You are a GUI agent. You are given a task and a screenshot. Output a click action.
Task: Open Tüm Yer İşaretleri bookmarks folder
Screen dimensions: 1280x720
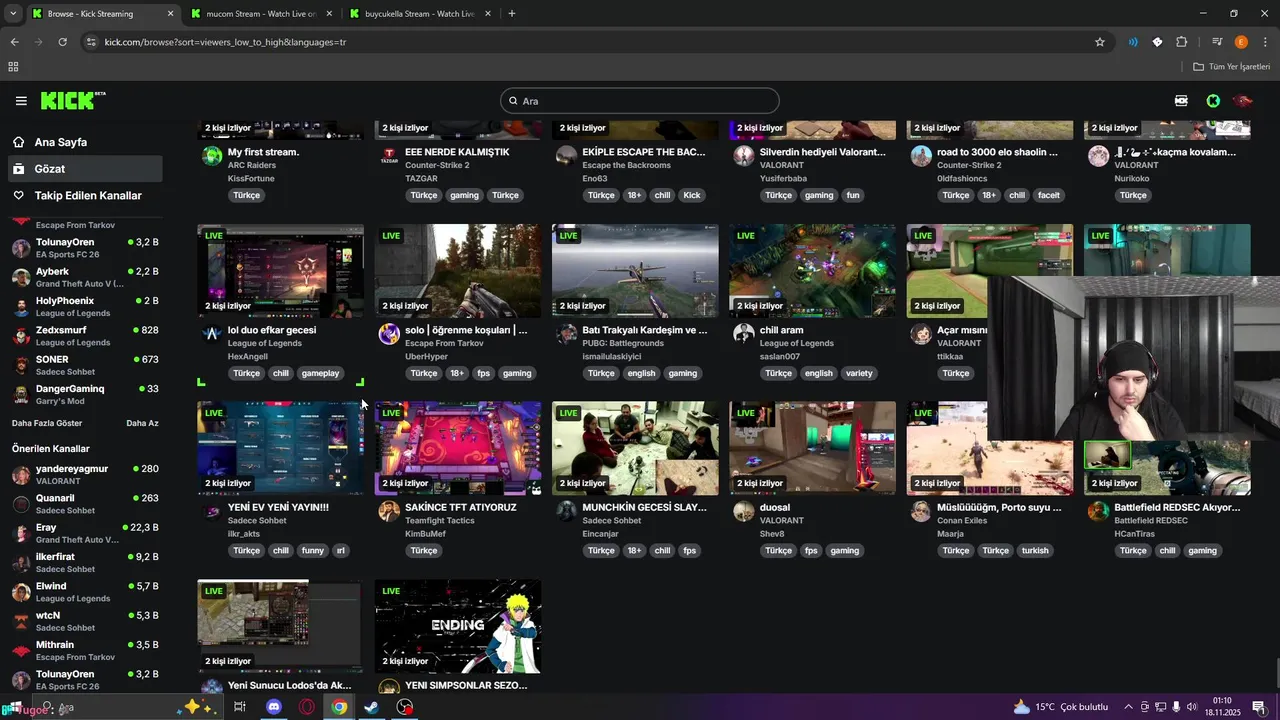1232,67
